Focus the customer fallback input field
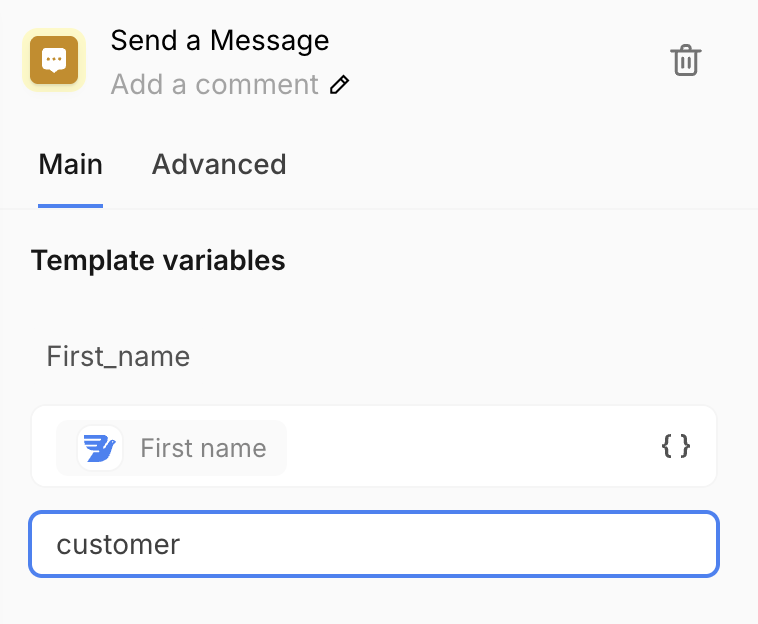 coord(374,544)
